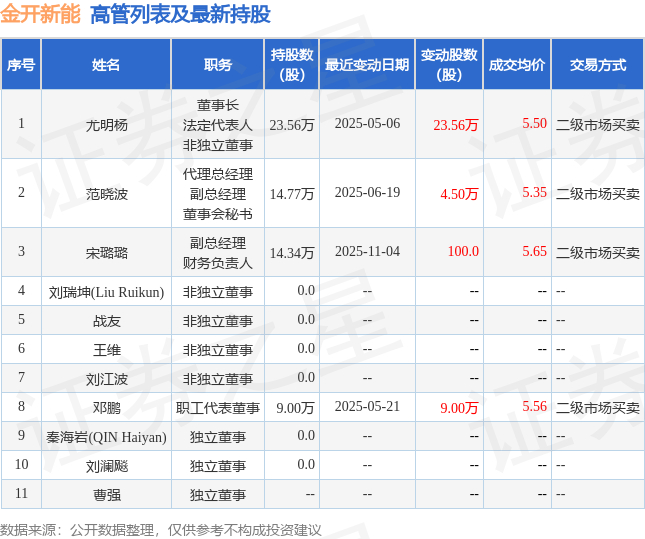Click the 数据来源 footer note
Image resolution: width=645 pixels, height=539 pixels.
click(160, 530)
